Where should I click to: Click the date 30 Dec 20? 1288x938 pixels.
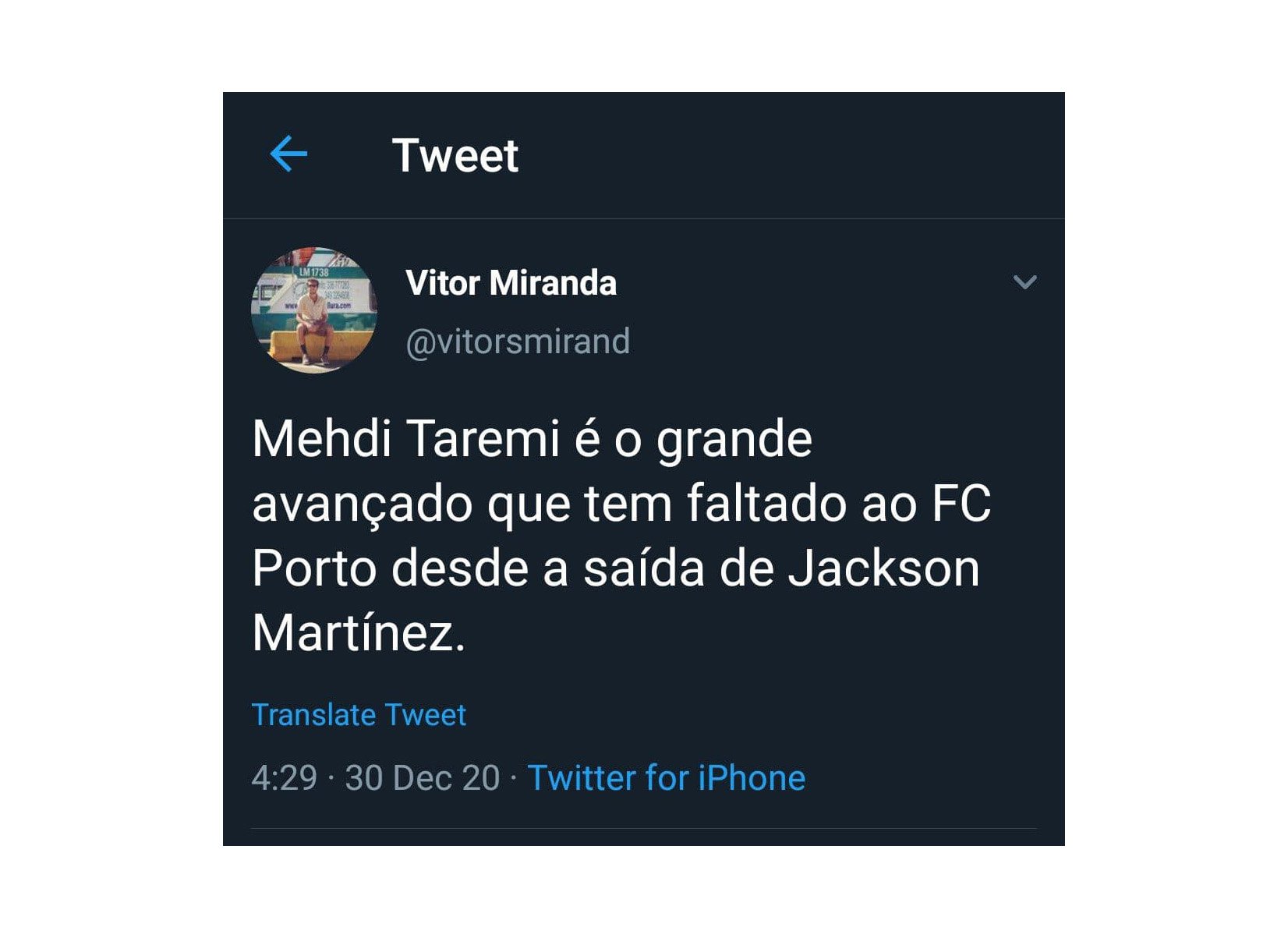(x=422, y=778)
